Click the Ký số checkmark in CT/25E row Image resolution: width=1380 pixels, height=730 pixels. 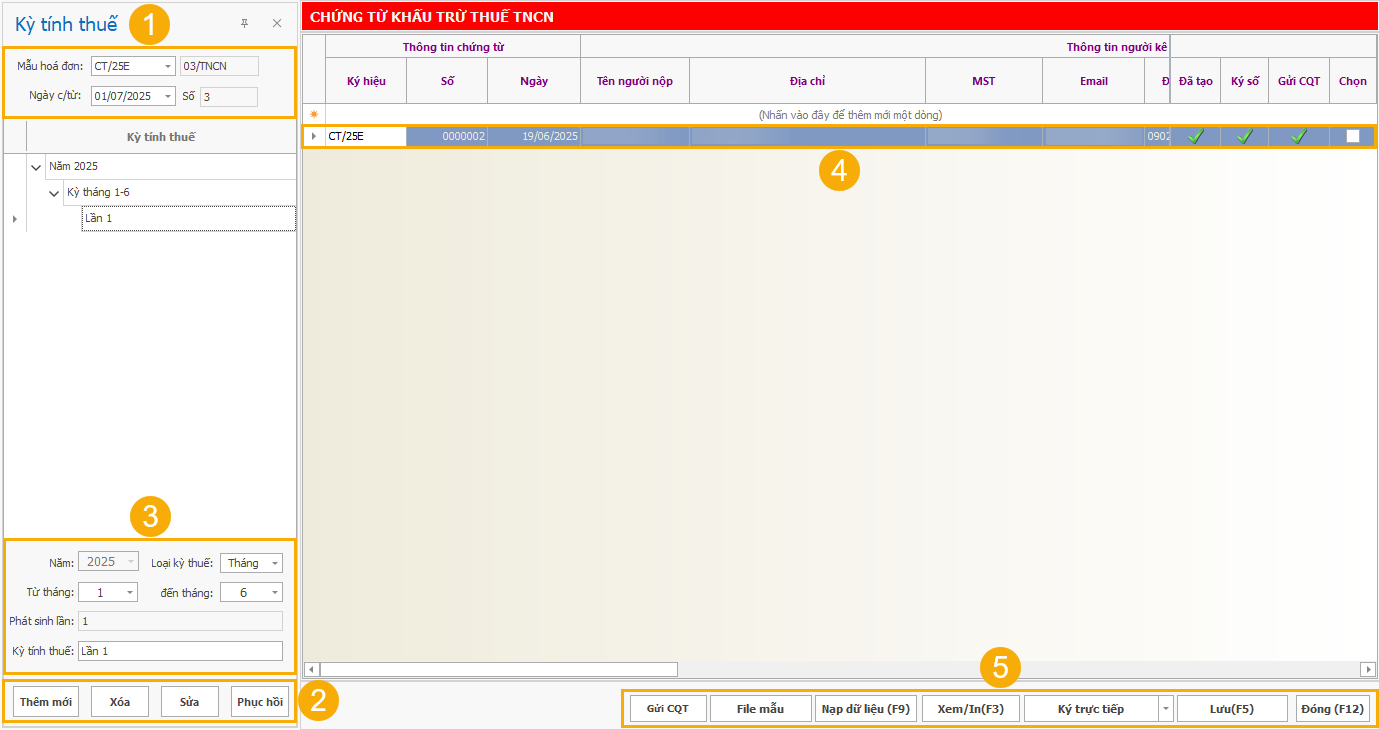(1244, 137)
